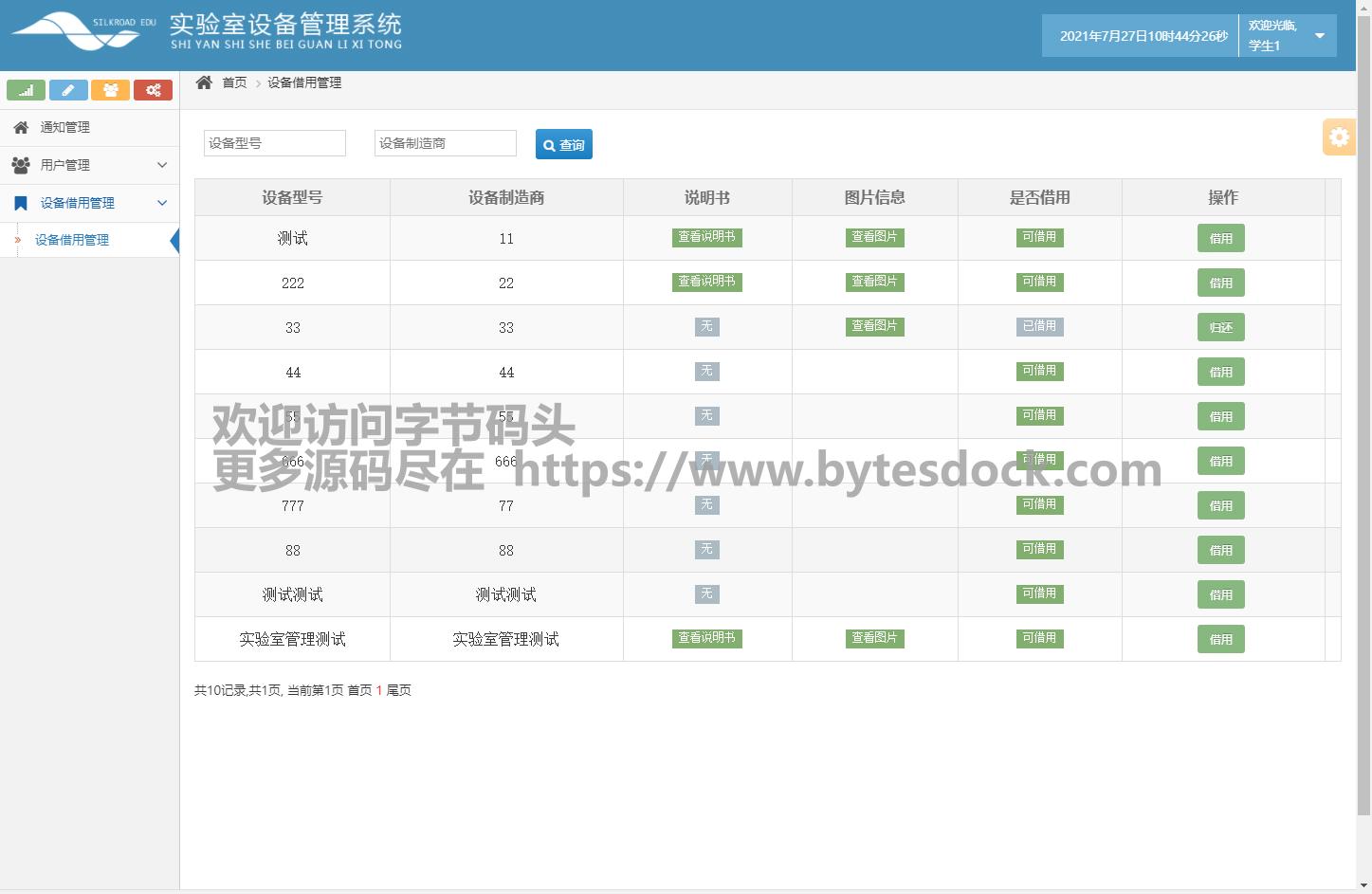Click the red gears shortcut icon
1372x894 pixels.
[x=153, y=90]
